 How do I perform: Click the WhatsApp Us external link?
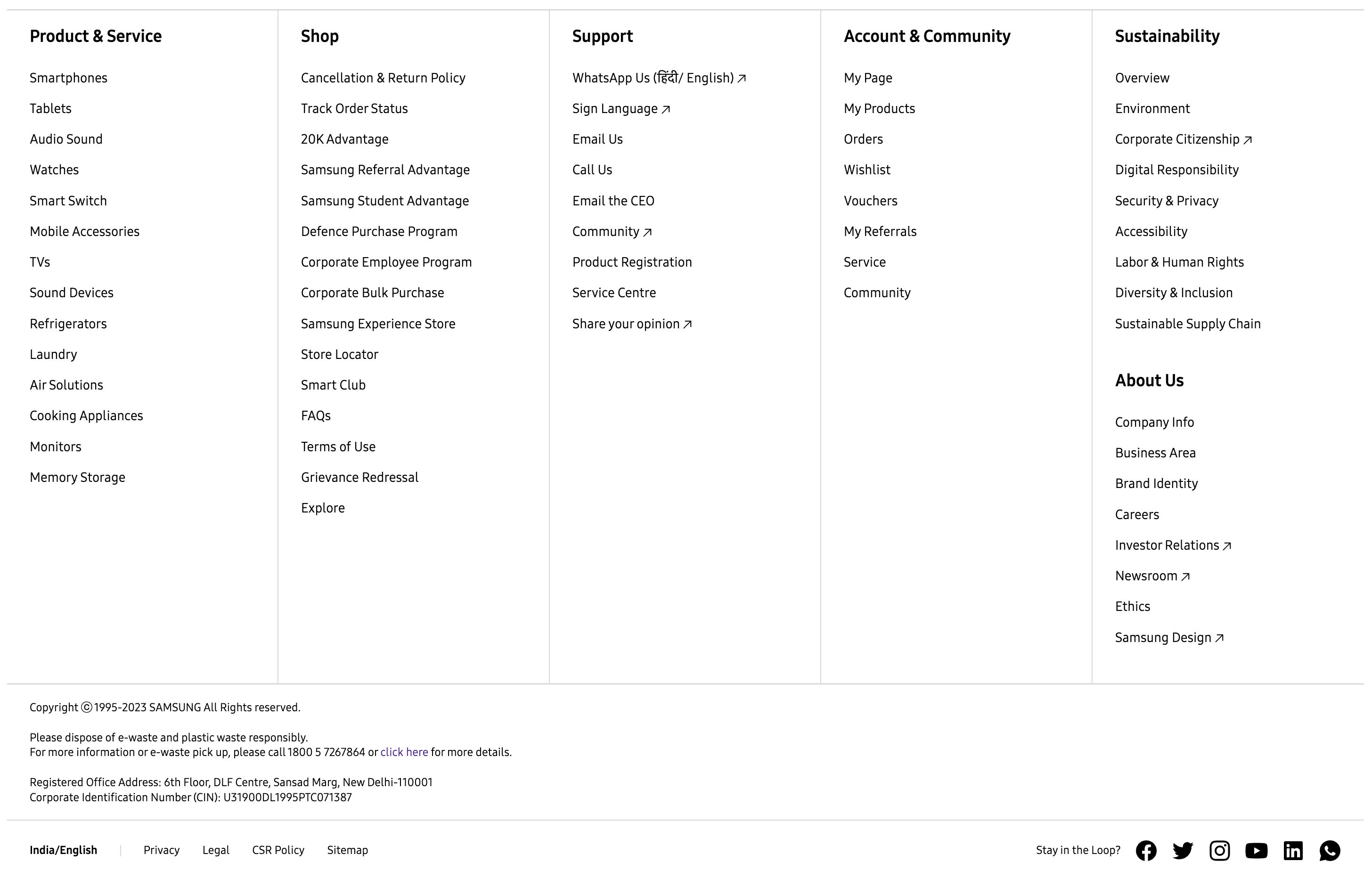click(x=659, y=78)
